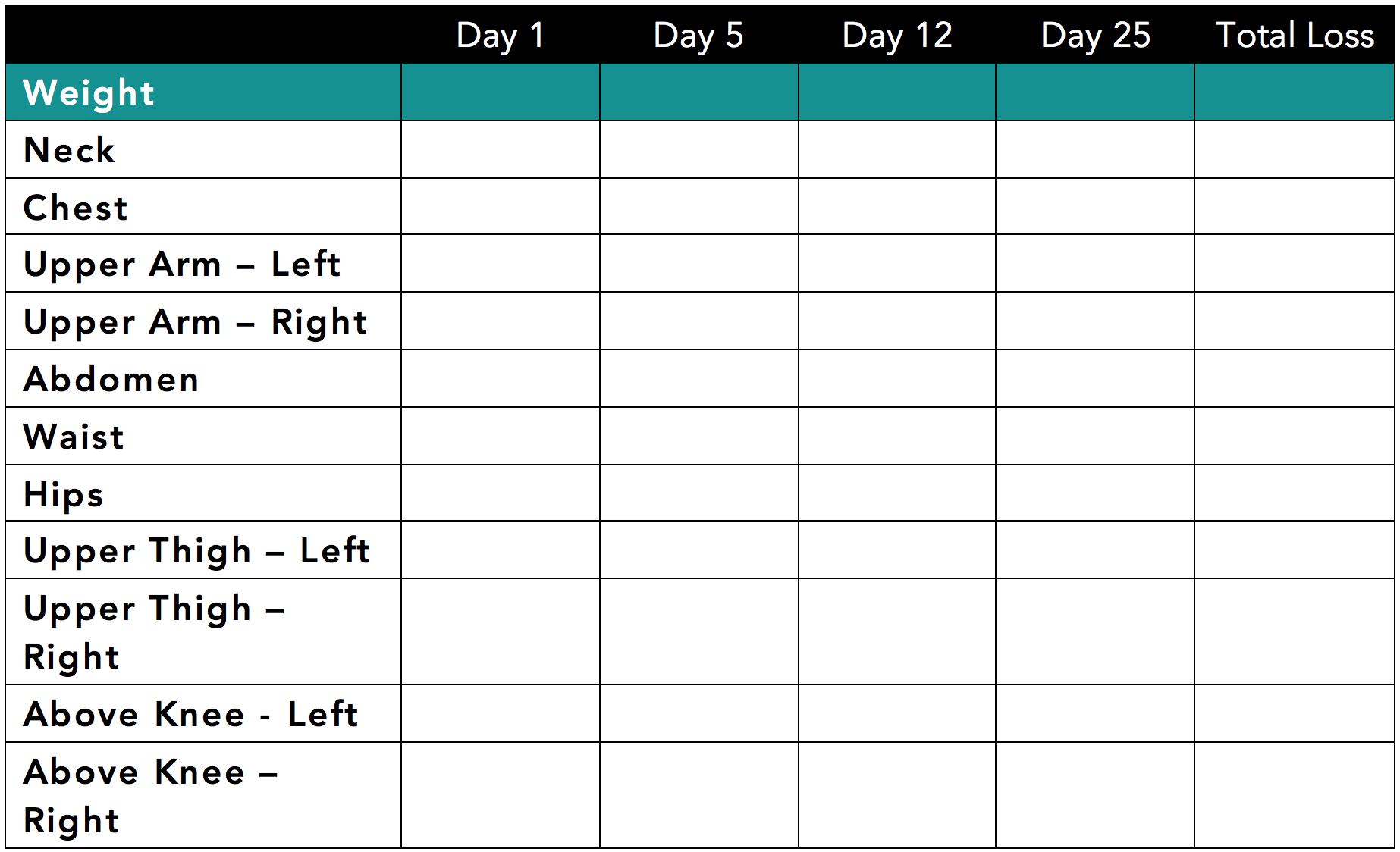Select the Weight row label
Viewport: 1400px width, 852px height.
pyautogui.click(x=89, y=92)
